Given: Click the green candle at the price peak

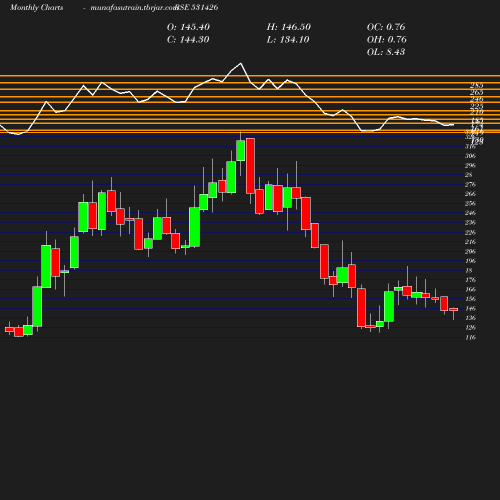Looking at the screenshot, I should 241,150.
